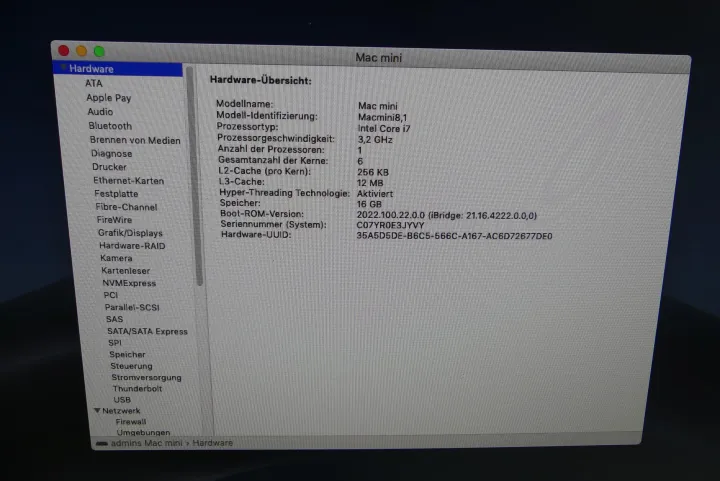This screenshot has width=720, height=481.
Task: Select the Netzwerk category
Action: (x=121, y=411)
